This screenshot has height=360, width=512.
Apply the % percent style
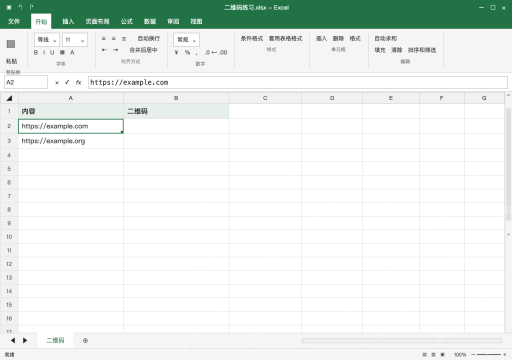pyautogui.click(x=187, y=52)
